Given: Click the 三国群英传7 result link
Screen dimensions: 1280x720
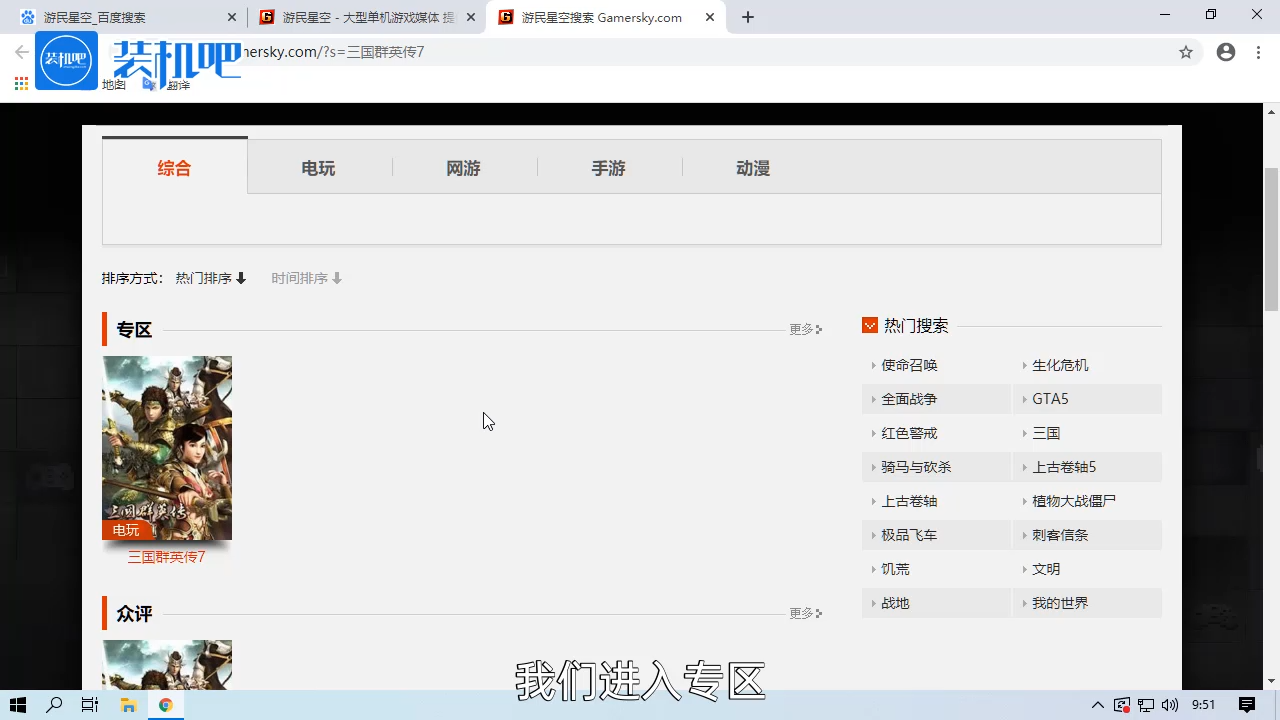Looking at the screenshot, I should 166,557.
